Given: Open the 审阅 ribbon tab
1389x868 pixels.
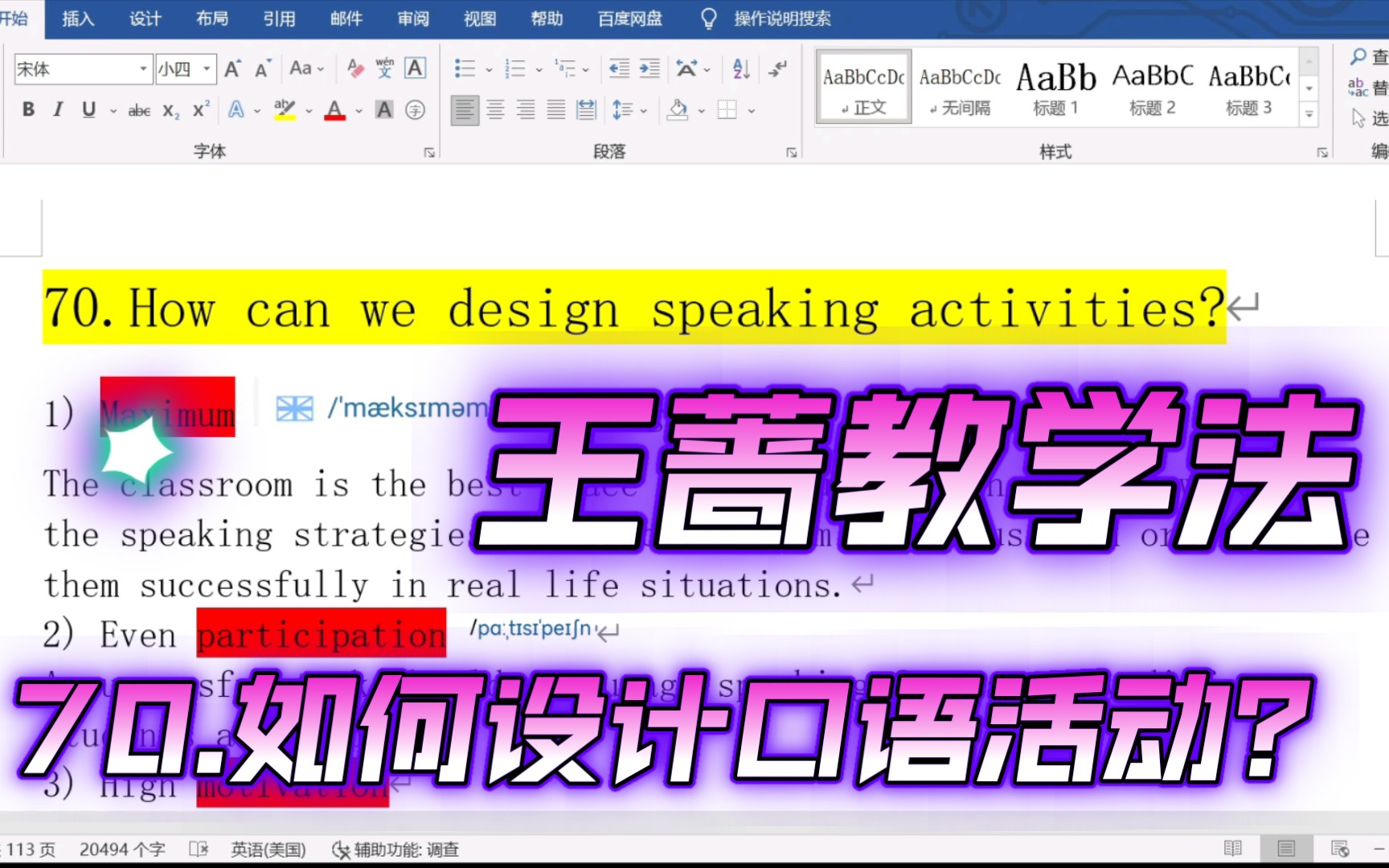Looking at the screenshot, I should click(x=412, y=19).
